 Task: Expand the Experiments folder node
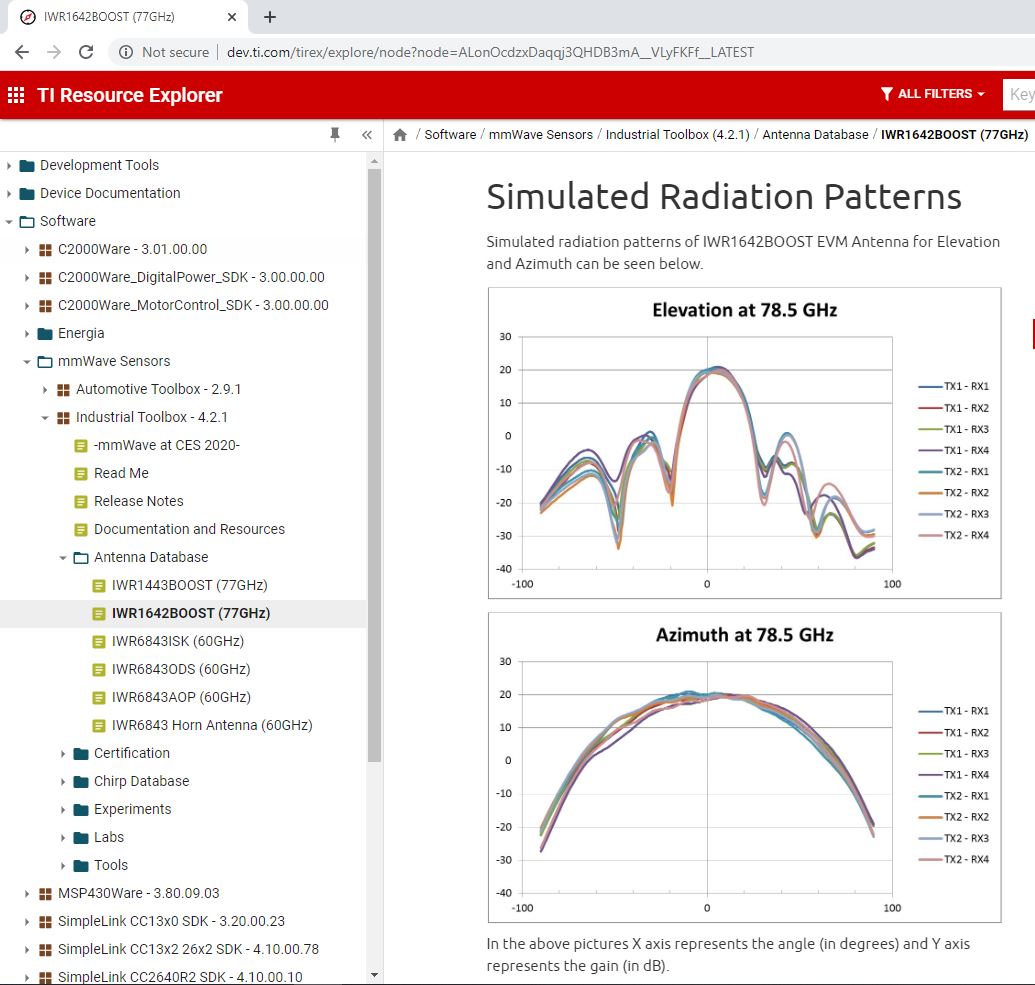pos(62,810)
